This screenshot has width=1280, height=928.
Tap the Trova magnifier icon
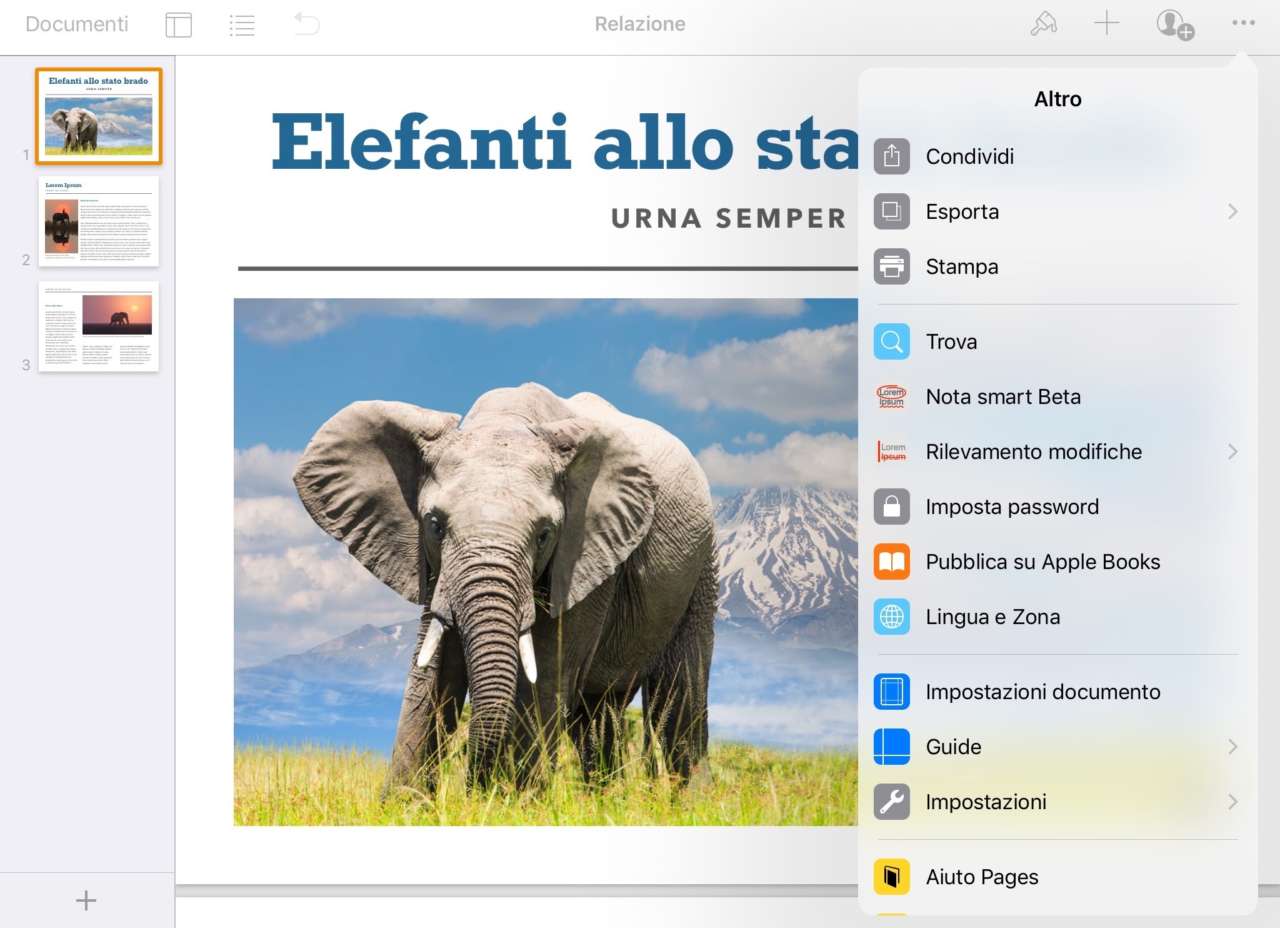(x=892, y=342)
